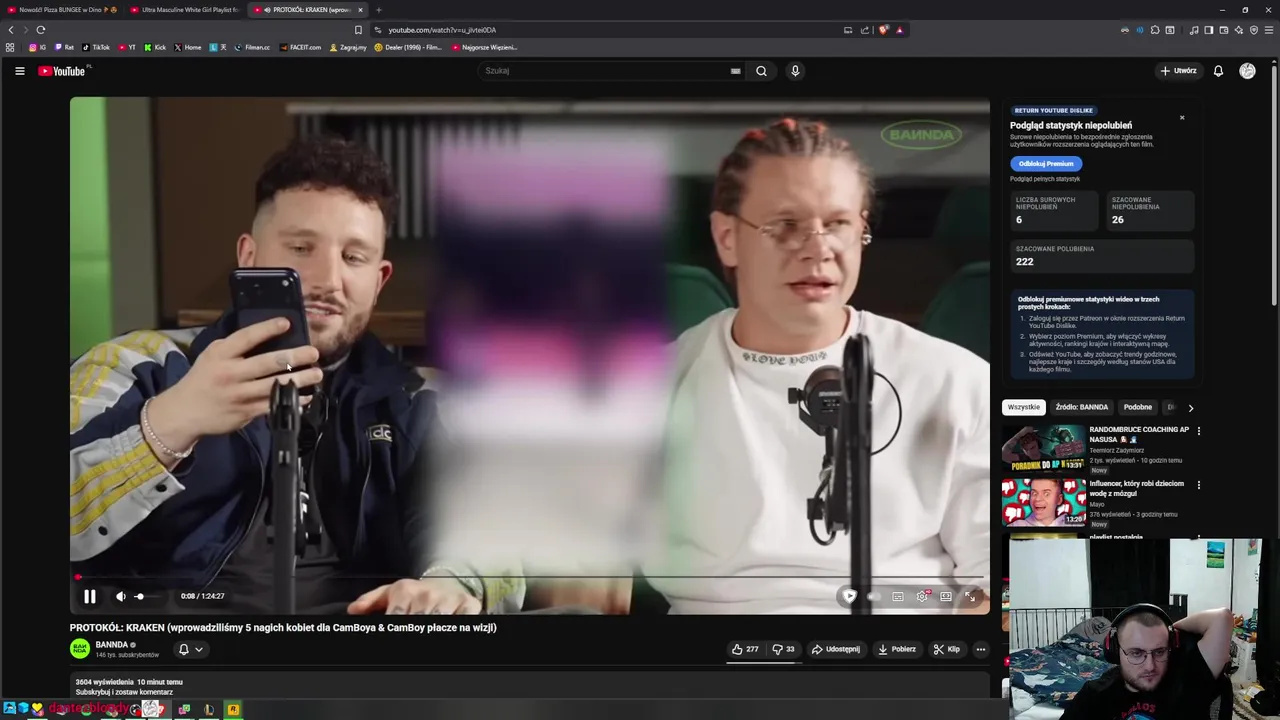This screenshot has height=720, width=1280.
Task: Switch to the Nowość Pizza BUNGEE browser tab
Action: [x=62, y=10]
